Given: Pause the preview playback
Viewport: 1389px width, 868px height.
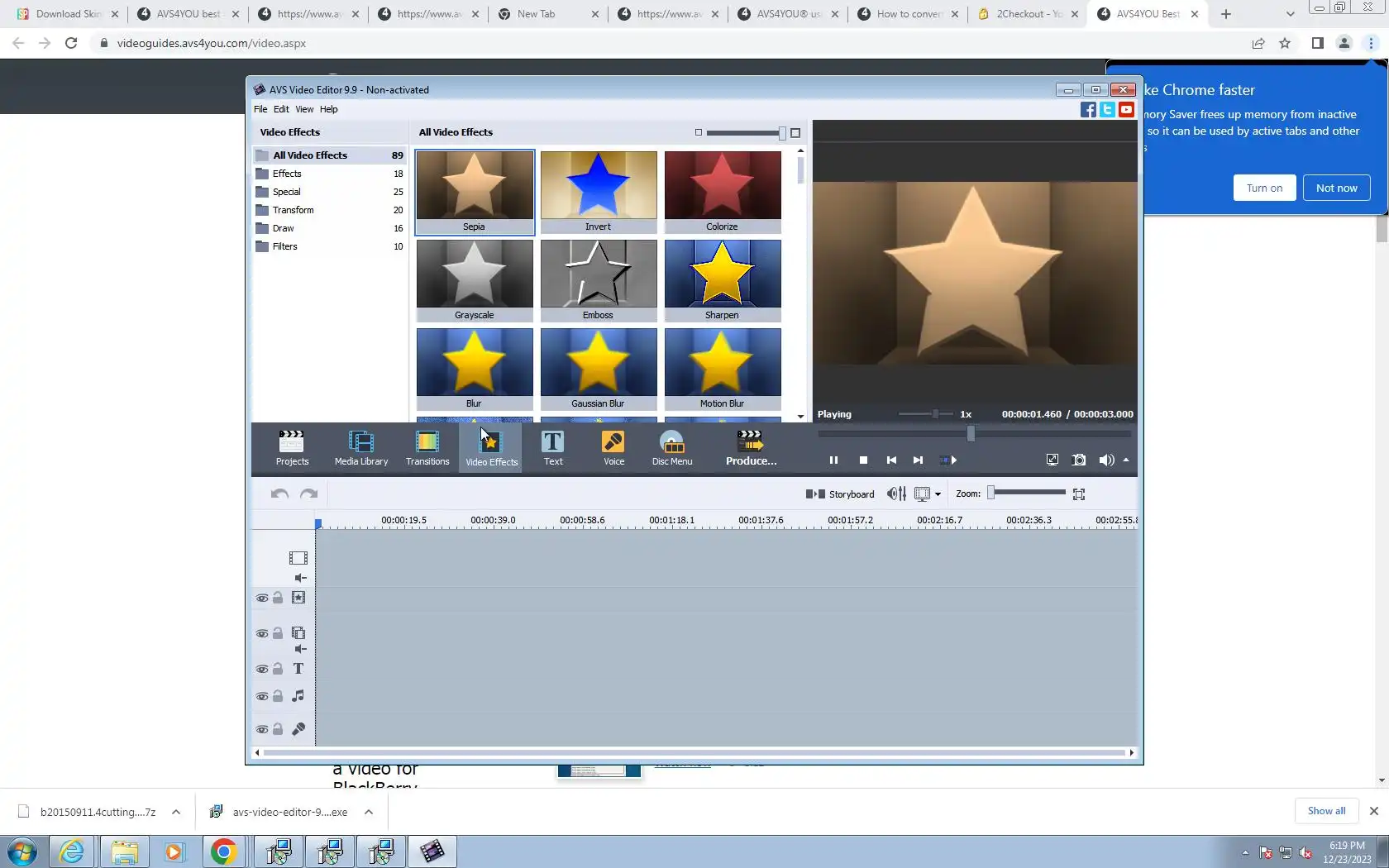Looking at the screenshot, I should pos(833,460).
